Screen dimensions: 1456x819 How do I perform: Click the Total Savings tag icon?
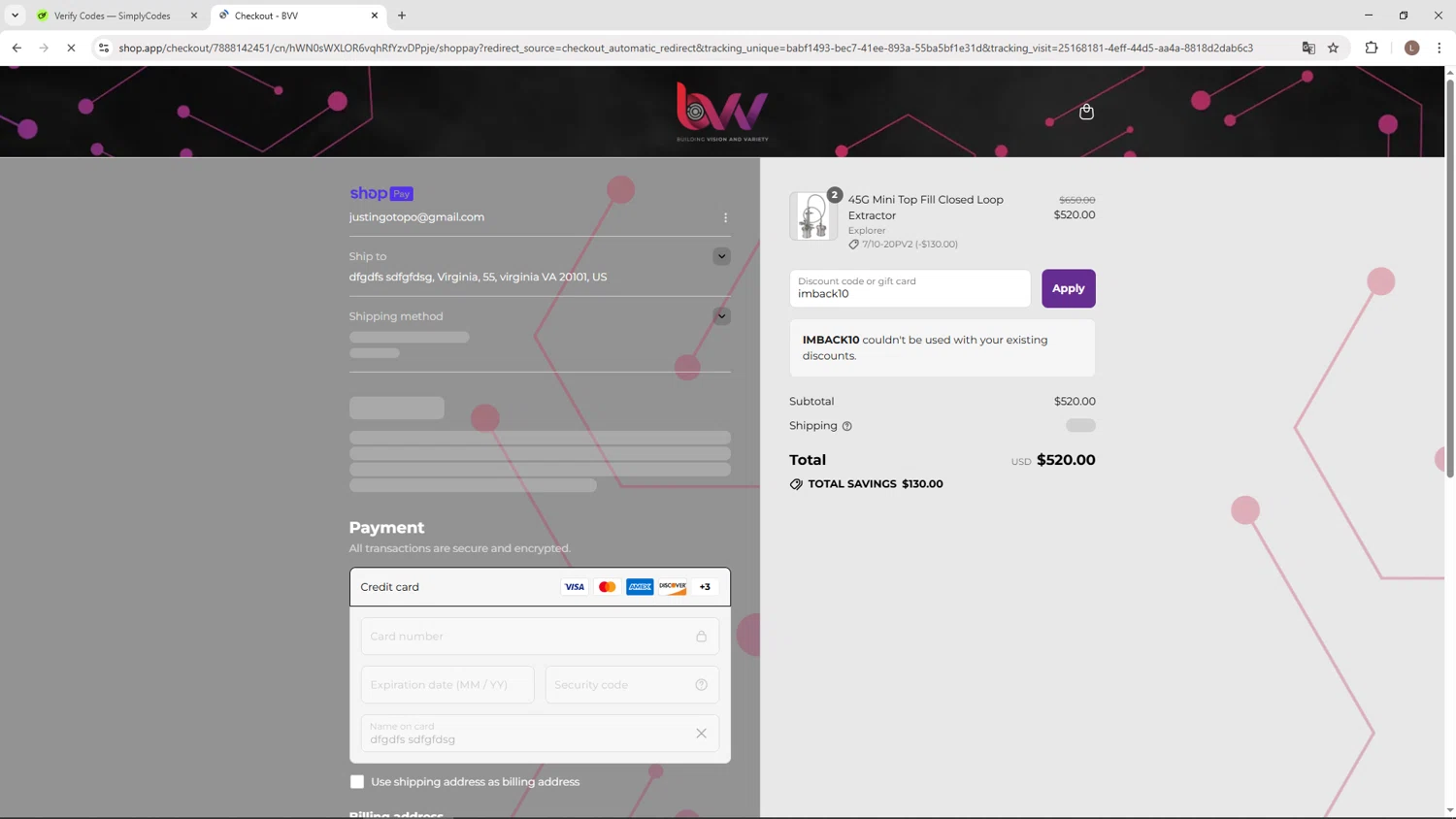coord(796,484)
